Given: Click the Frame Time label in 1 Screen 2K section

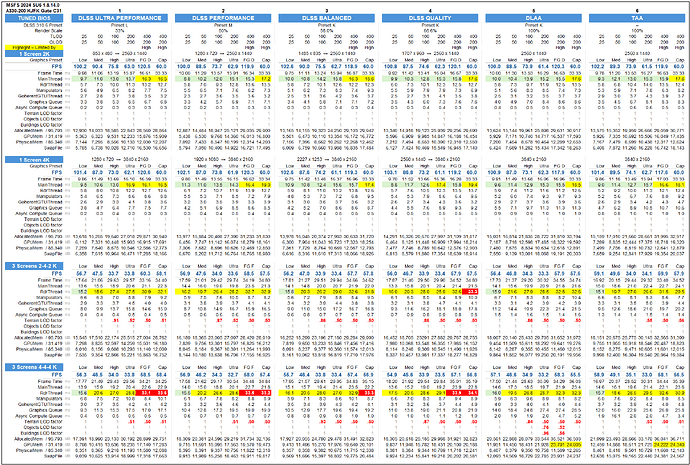Looking at the screenshot, I should [50, 73].
